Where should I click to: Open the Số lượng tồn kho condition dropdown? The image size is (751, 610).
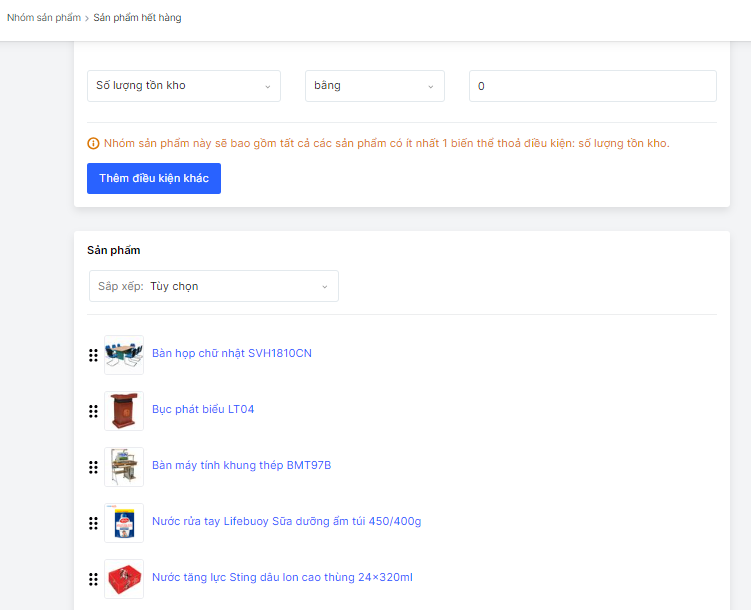click(183, 86)
